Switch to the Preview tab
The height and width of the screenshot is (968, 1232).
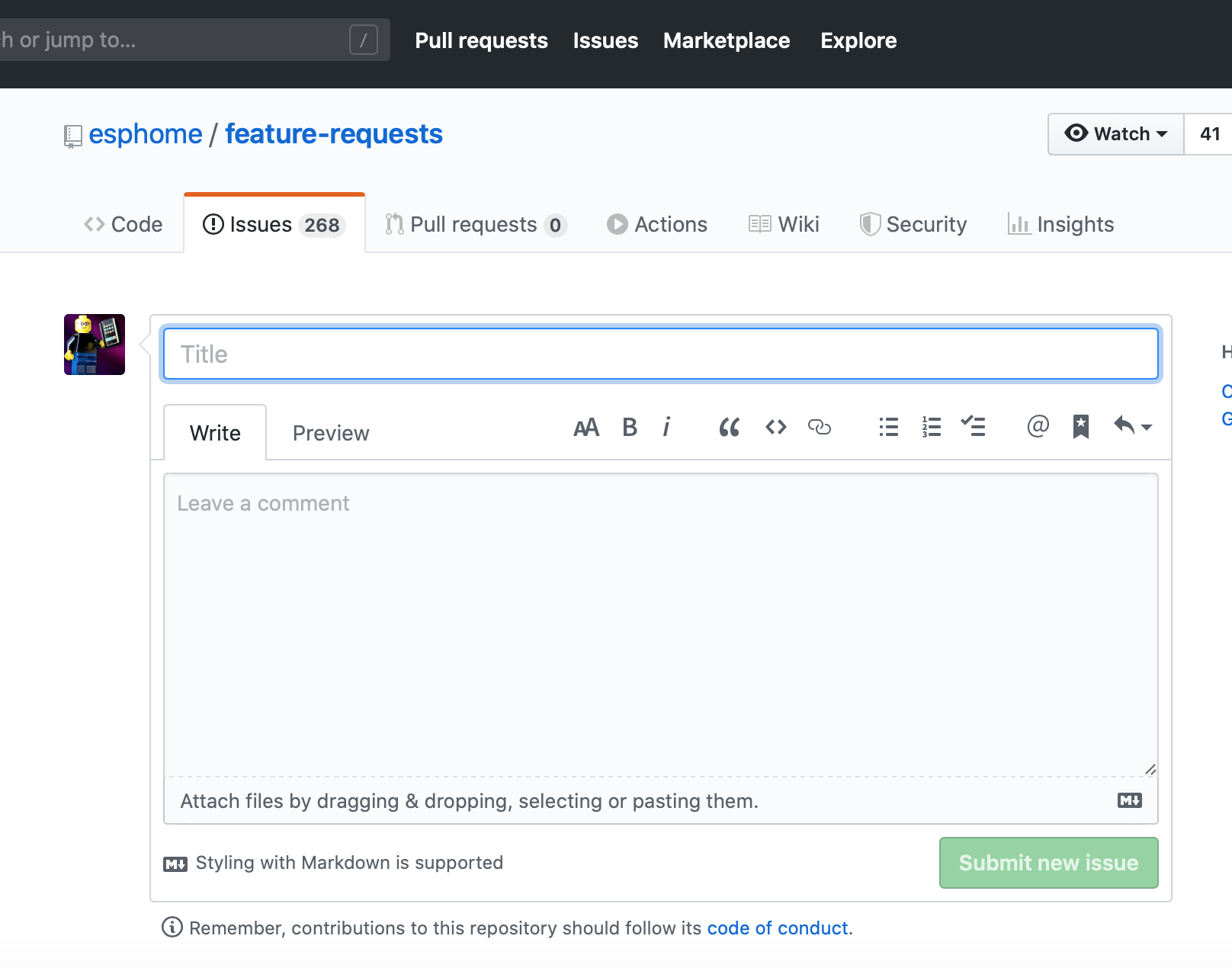(330, 432)
